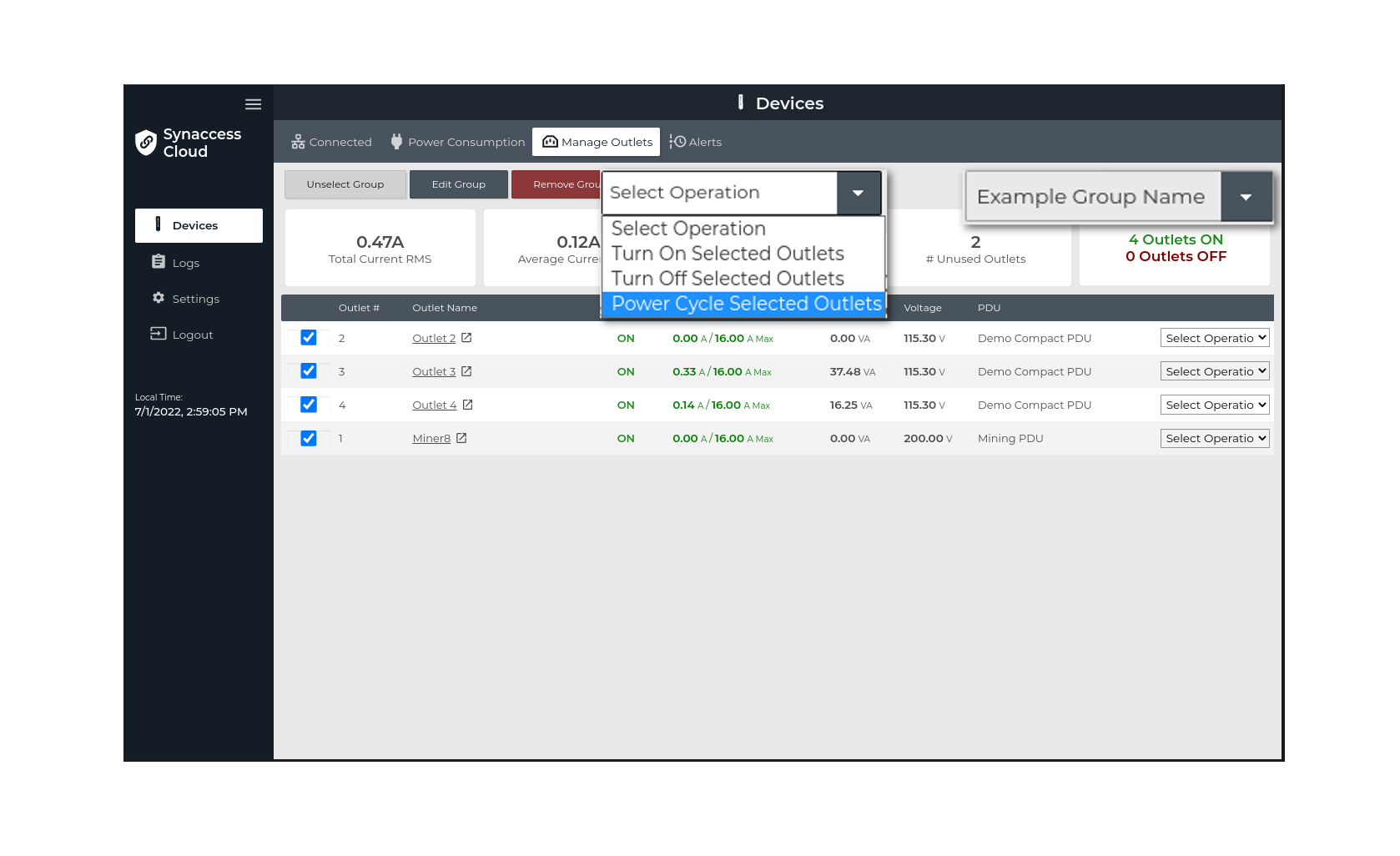Image resolution: width=1400 pixels, height=856 pixels.
Task: Open external link icon next to Outlet 2
Action: [x=466, y=338]
